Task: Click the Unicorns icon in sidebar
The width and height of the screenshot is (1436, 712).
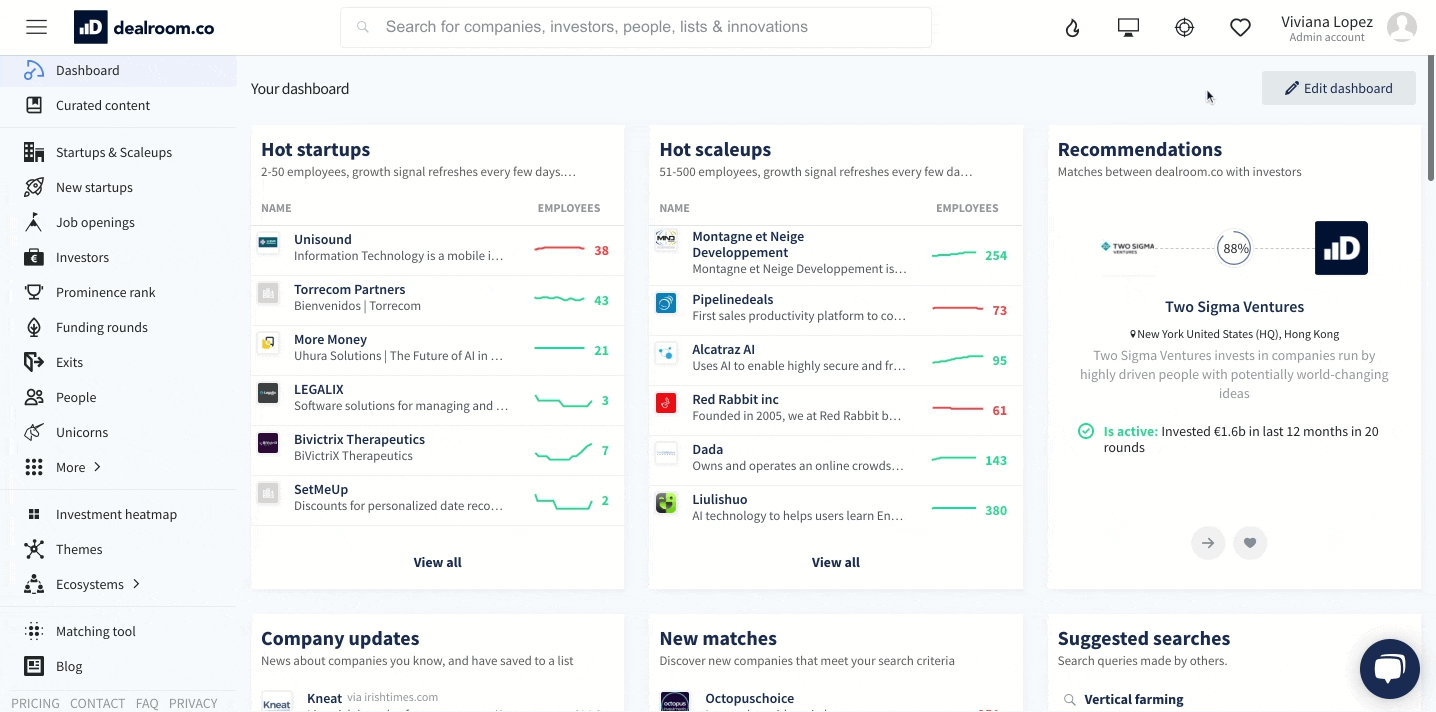Action: pos(34,432)
